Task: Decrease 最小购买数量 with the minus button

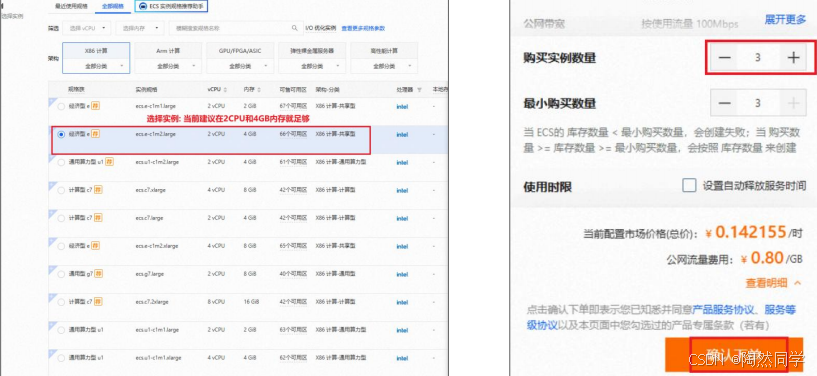Action: point(724,103)
